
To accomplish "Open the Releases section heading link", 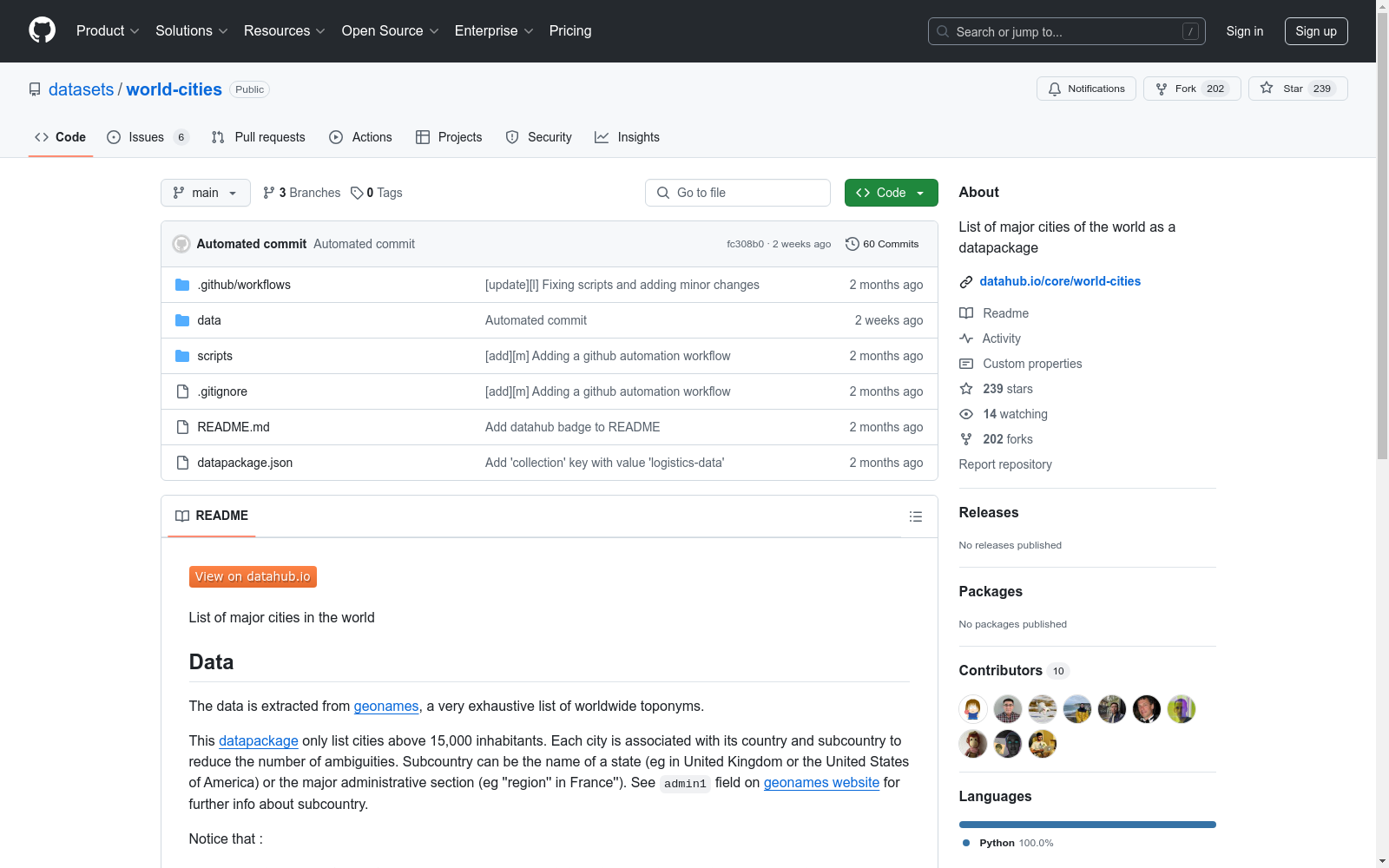I will point(989,512).
